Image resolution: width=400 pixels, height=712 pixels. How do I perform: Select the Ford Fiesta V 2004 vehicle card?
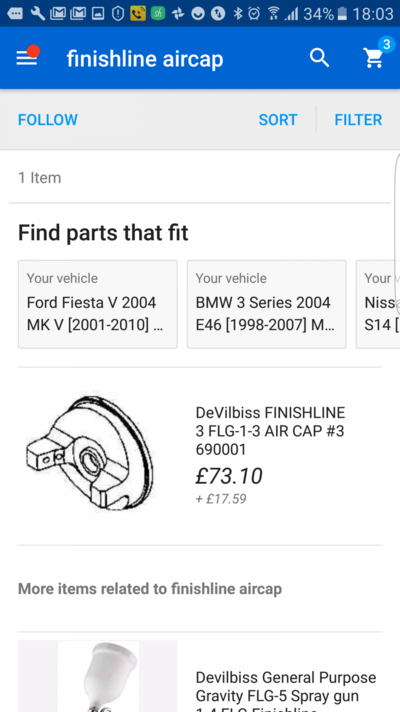pyautogui.click(x=98, y=304)
